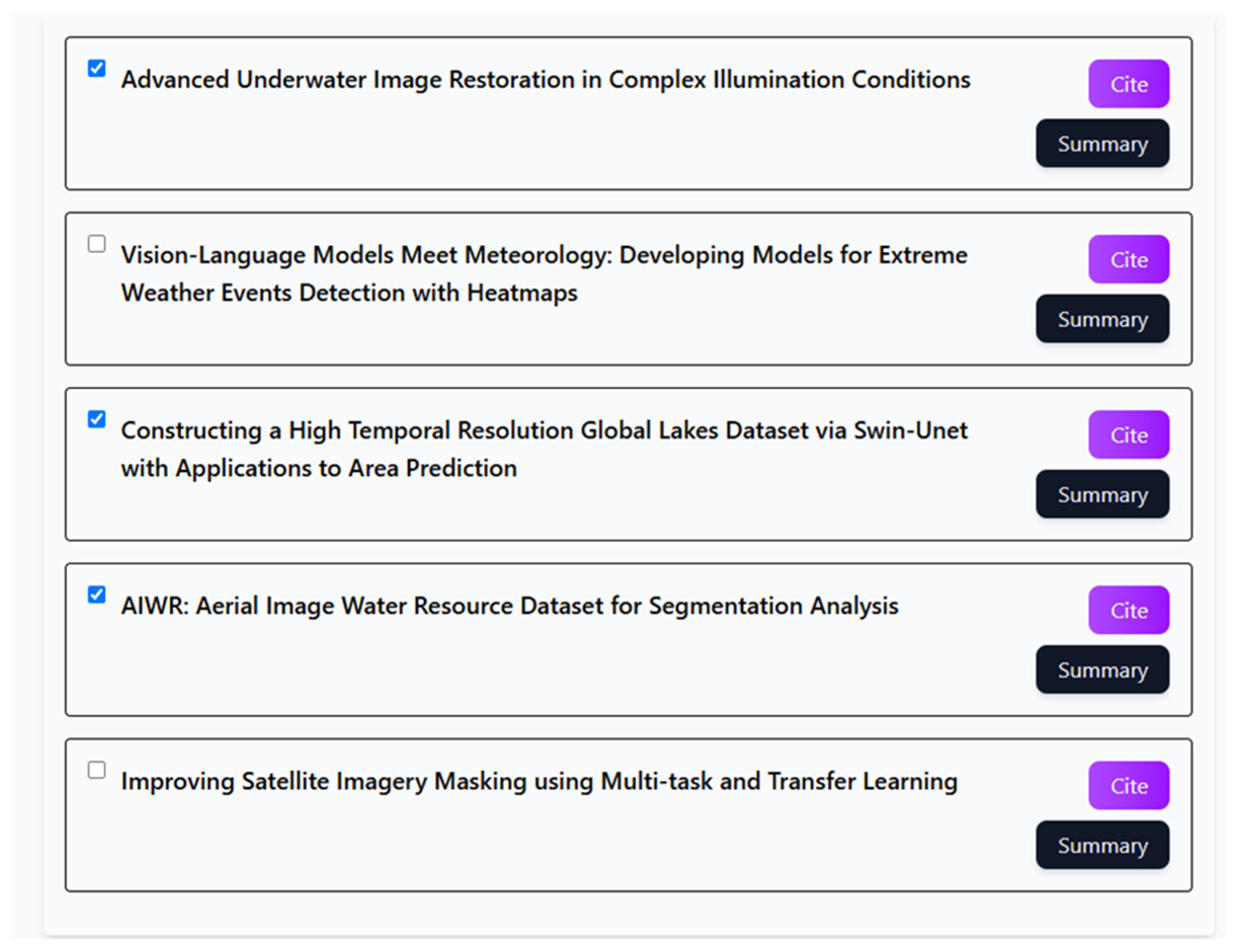Click the Improving Satellite Imagery Masking title
Screen dimensions: 1237x952
(539, 781)
